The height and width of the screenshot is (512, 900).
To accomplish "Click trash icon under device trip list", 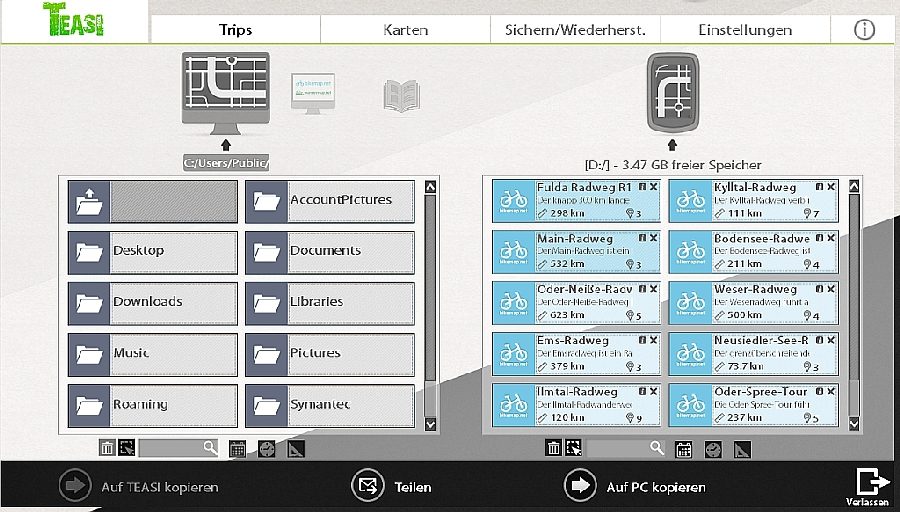I will point(553,448).
